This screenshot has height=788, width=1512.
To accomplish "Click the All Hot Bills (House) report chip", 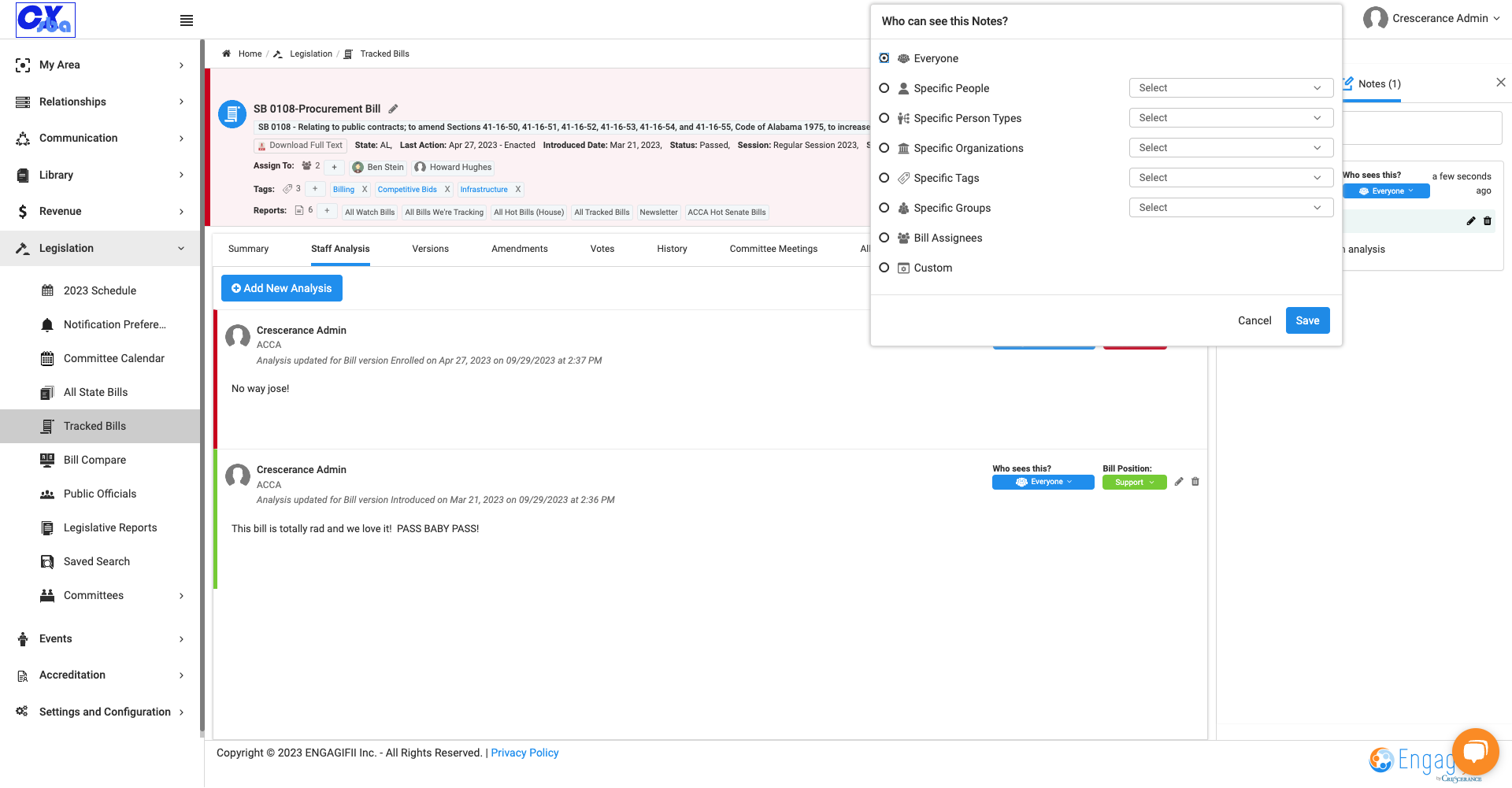I will (x=529, y=212).
